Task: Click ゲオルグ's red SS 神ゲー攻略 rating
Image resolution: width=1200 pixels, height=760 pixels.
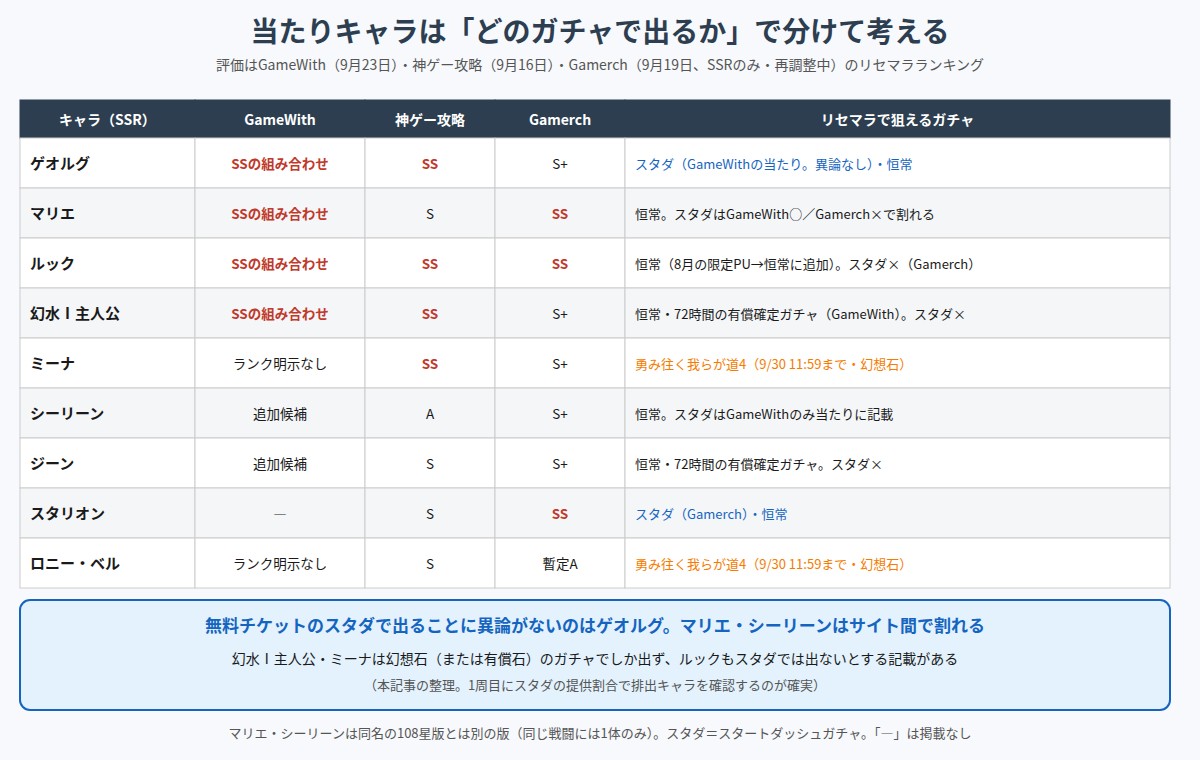Action: (x=430, y=164)
